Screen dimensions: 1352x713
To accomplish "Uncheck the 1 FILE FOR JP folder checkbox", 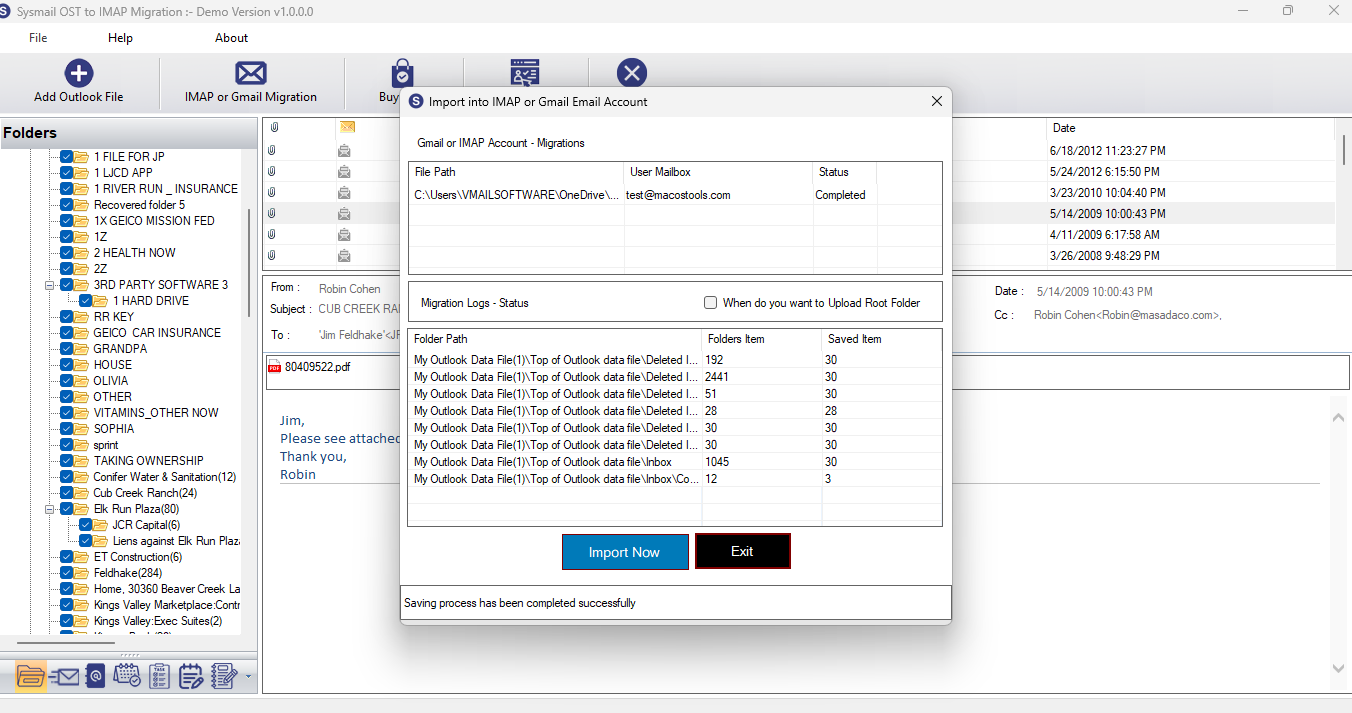I will [x=67, y=157].
